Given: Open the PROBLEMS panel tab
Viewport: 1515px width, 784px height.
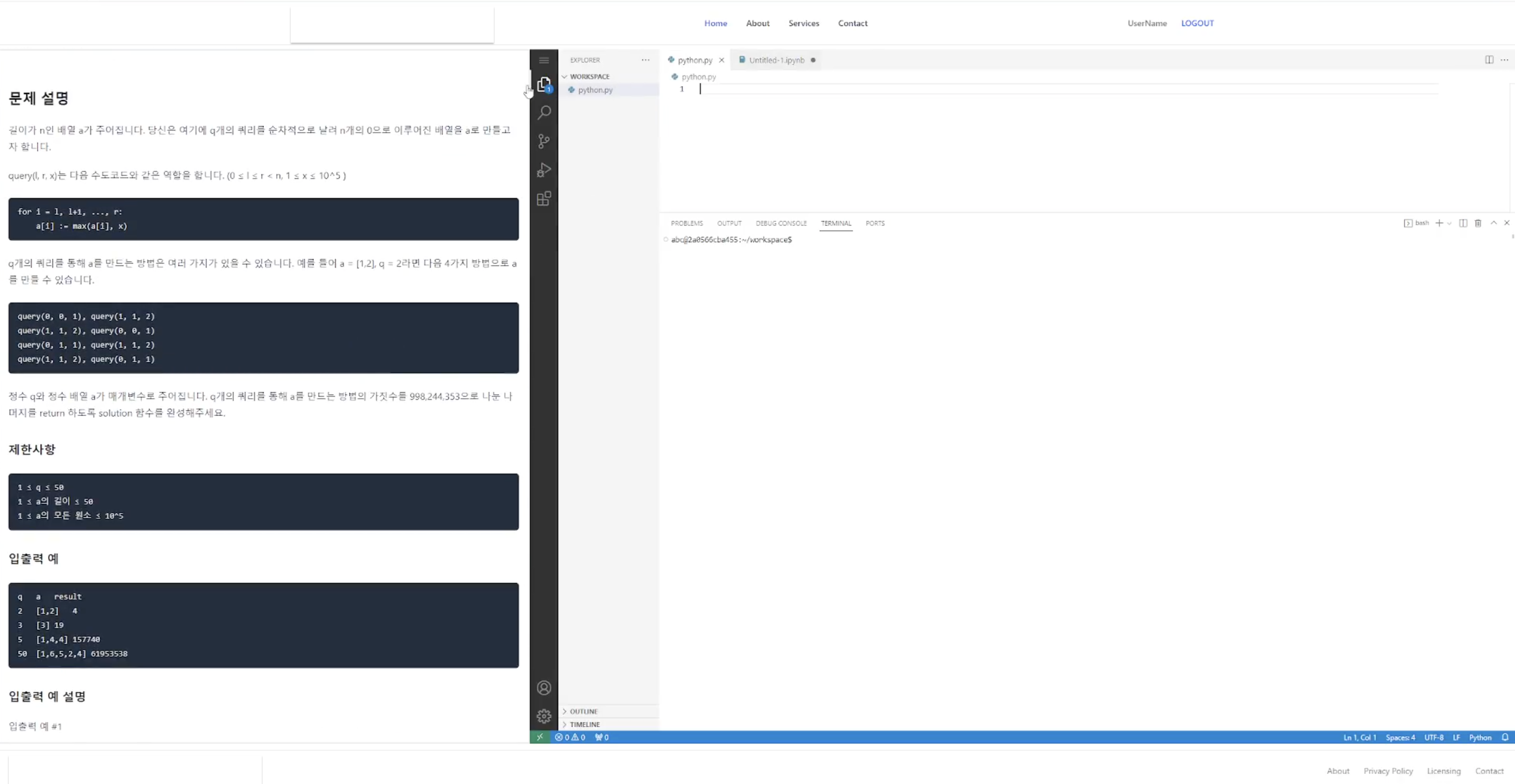Looking at the screenshot, I should coord(686,223).
